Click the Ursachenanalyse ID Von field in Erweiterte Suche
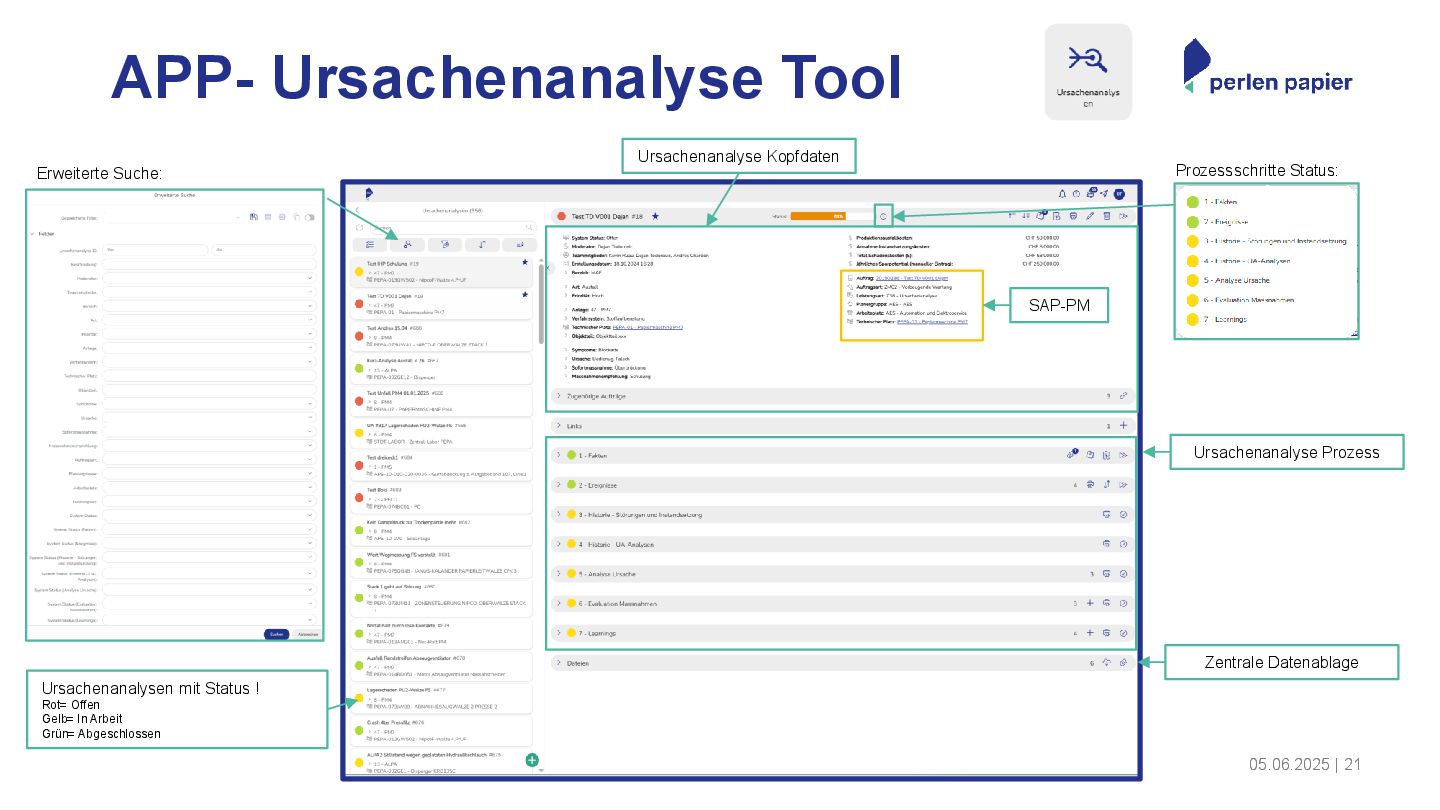The image size is (1440, 810). pyautogui.click(x=157, y=249)
